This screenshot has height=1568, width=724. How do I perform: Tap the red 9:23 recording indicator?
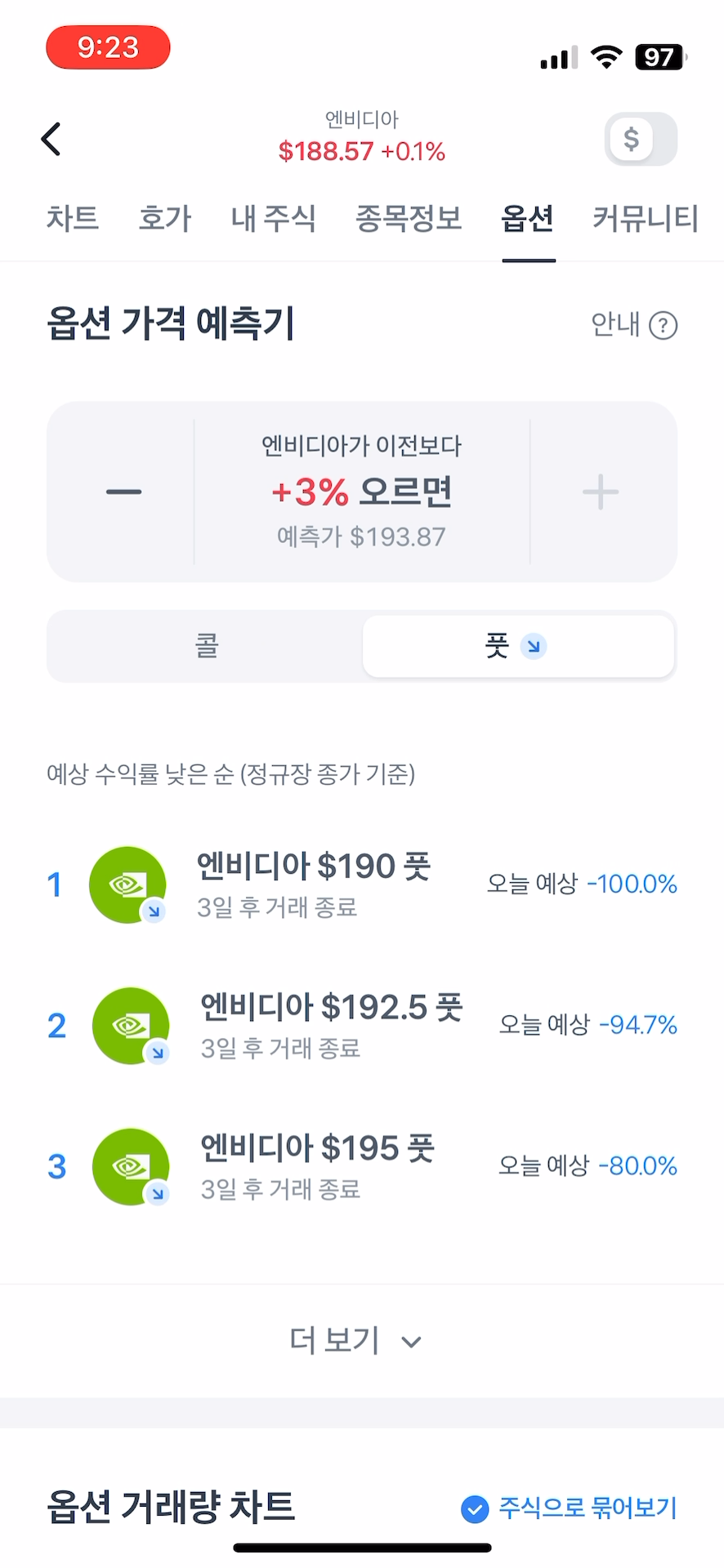(108, 47)
